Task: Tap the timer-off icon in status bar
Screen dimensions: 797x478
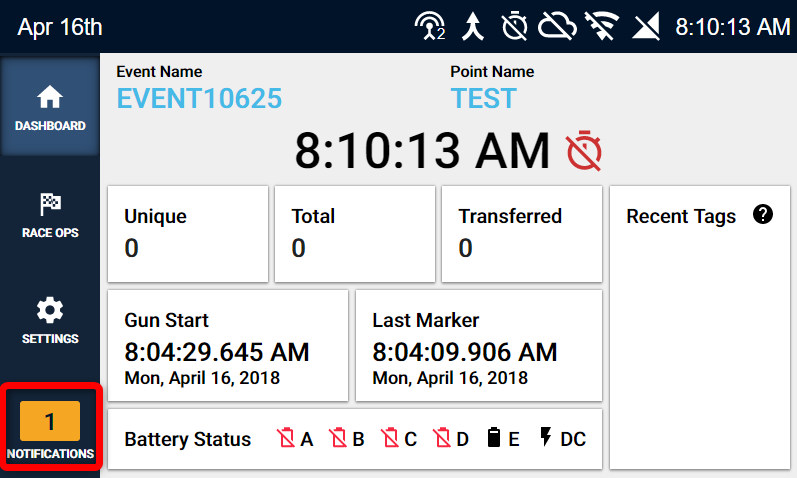Action: [x=514, y=26]
